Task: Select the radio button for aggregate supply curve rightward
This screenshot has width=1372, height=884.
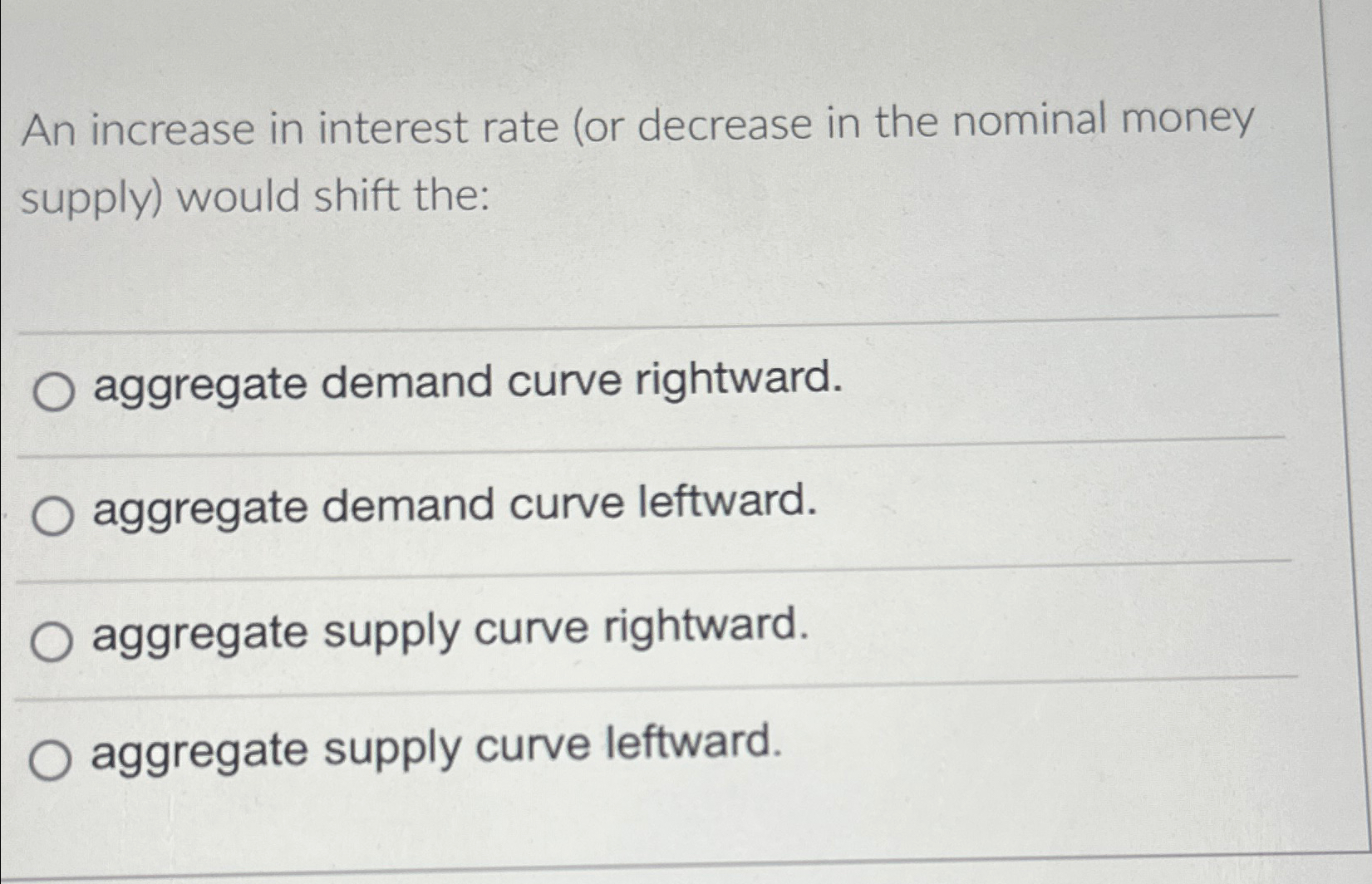Action: (x=53, y=636)
